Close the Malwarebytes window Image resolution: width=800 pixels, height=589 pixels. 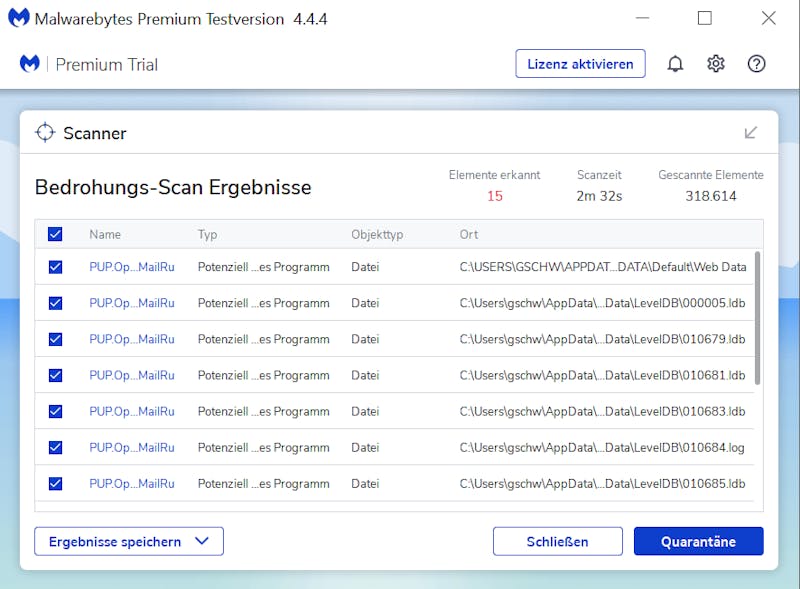[x=768, y=18]
